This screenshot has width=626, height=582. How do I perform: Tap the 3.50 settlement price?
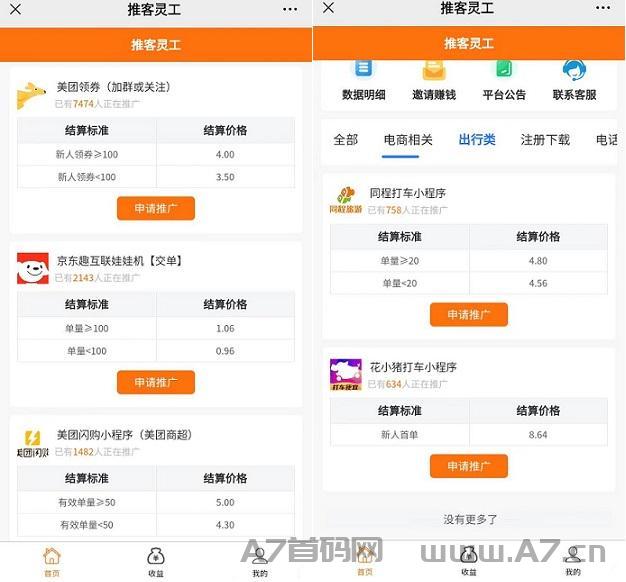coord(225,177)
